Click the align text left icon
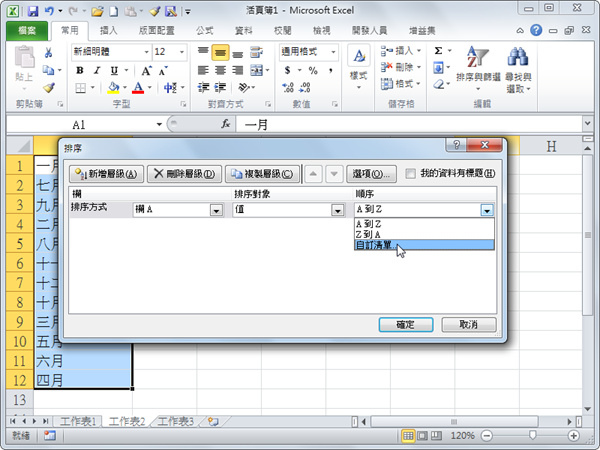 (x=203, y=70)
